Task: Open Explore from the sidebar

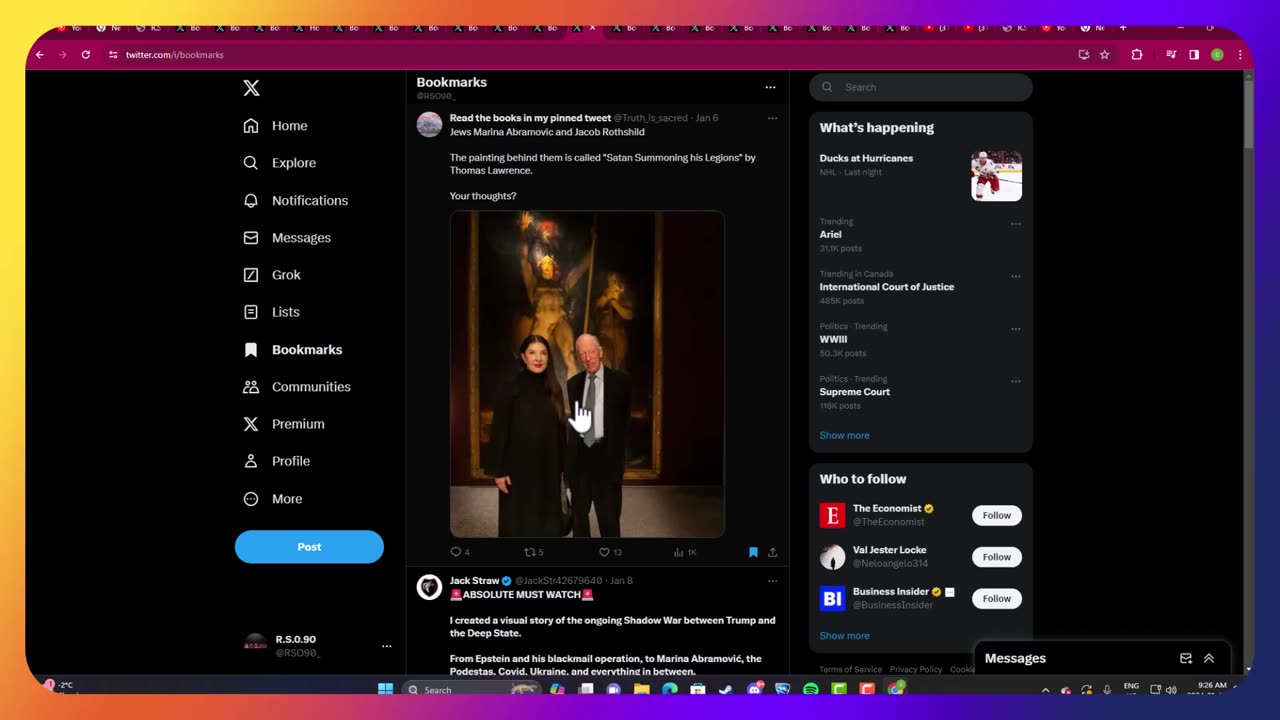Action: point(279,163)
